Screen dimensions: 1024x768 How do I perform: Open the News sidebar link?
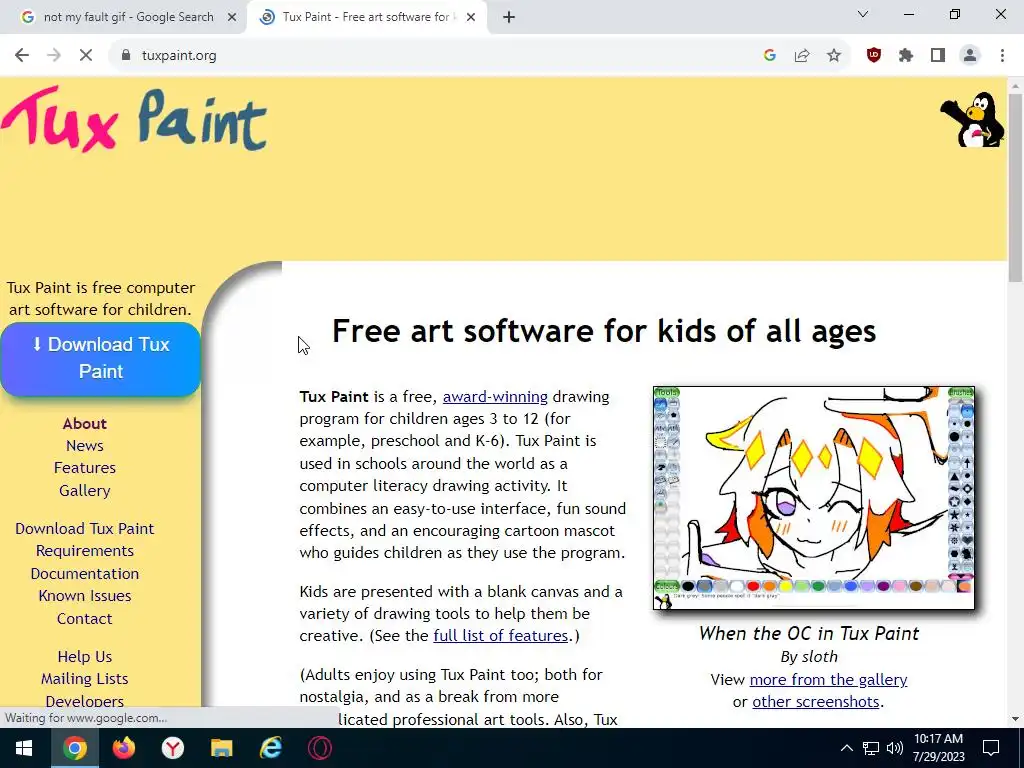(84, 445)
